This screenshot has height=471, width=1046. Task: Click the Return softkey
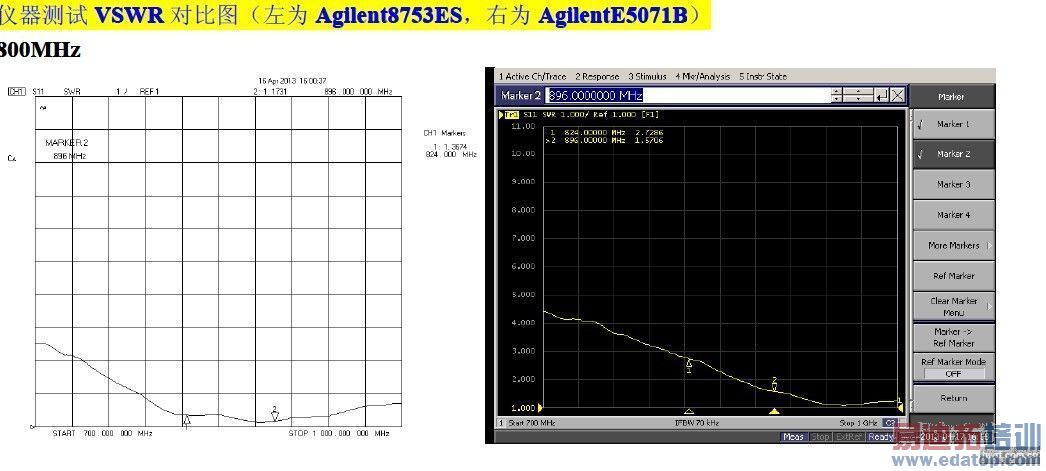[x=953, y=398]
